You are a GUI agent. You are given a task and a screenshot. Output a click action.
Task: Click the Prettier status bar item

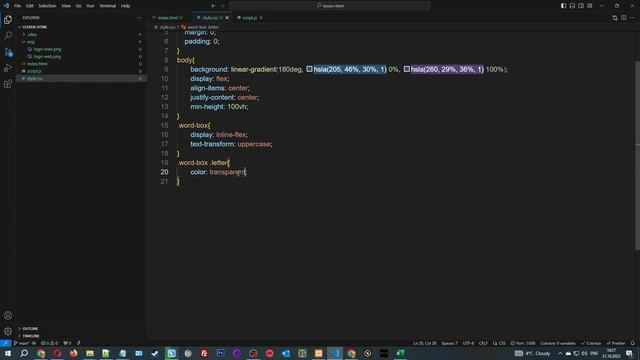pos(616,343)
